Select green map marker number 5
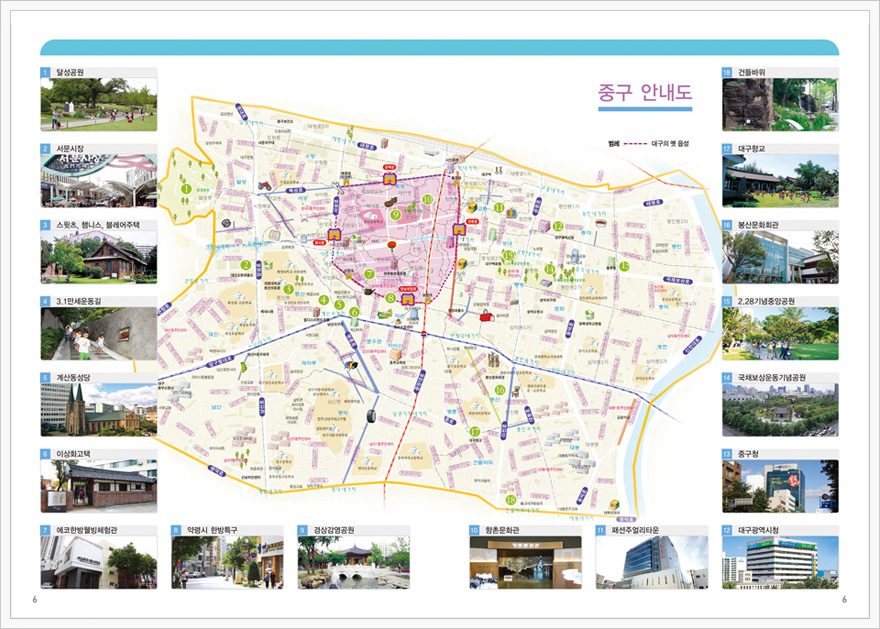The image size is (880, 629). [x=339, y=305]
